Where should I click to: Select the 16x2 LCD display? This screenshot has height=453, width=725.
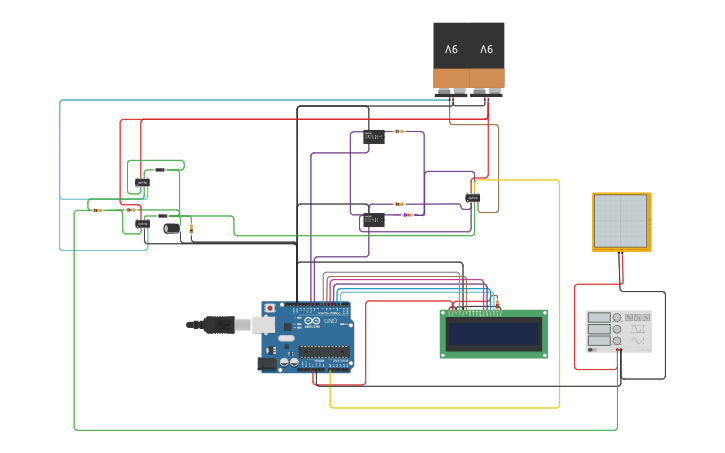point(493,333)
